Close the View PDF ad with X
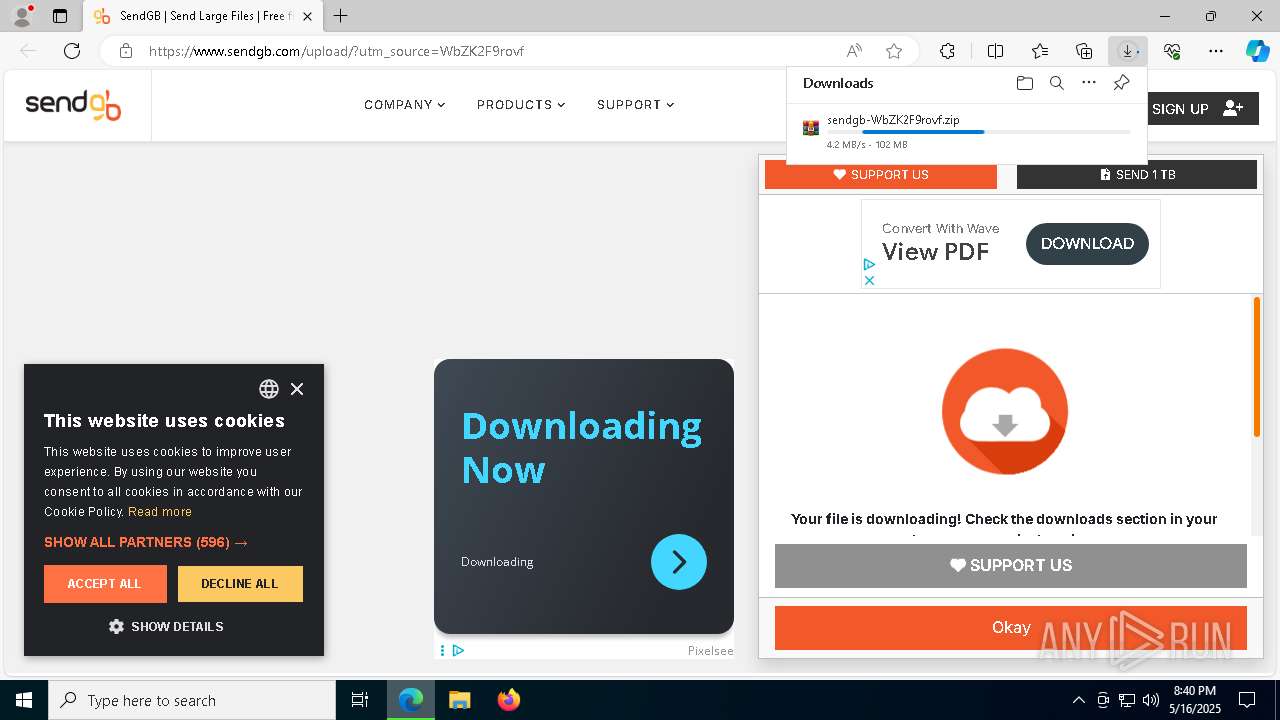 tap(869, 280)
